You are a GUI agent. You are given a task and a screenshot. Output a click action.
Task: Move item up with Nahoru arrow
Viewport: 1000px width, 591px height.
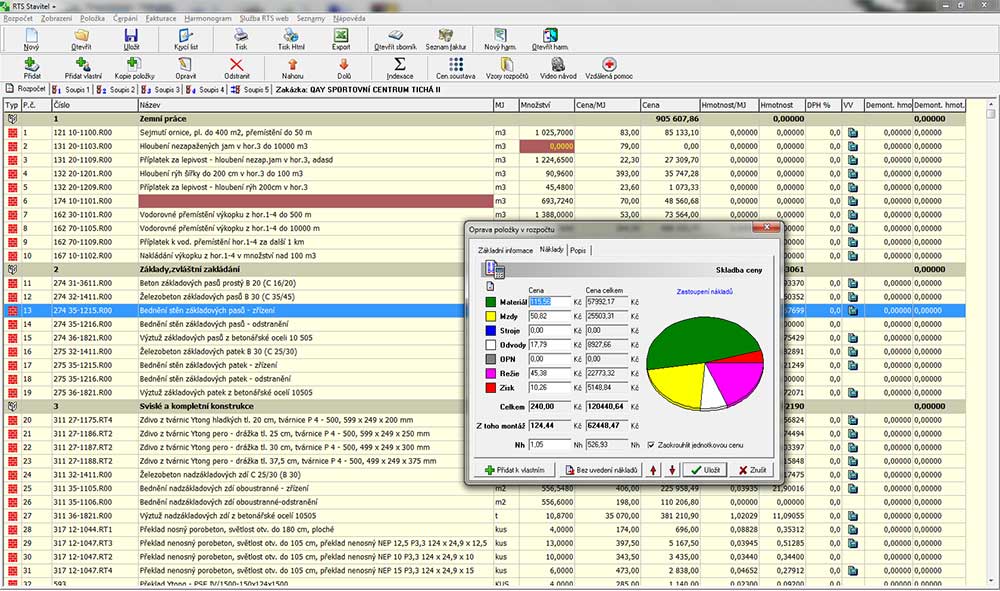pyautogui.click(x=293, y=64)
